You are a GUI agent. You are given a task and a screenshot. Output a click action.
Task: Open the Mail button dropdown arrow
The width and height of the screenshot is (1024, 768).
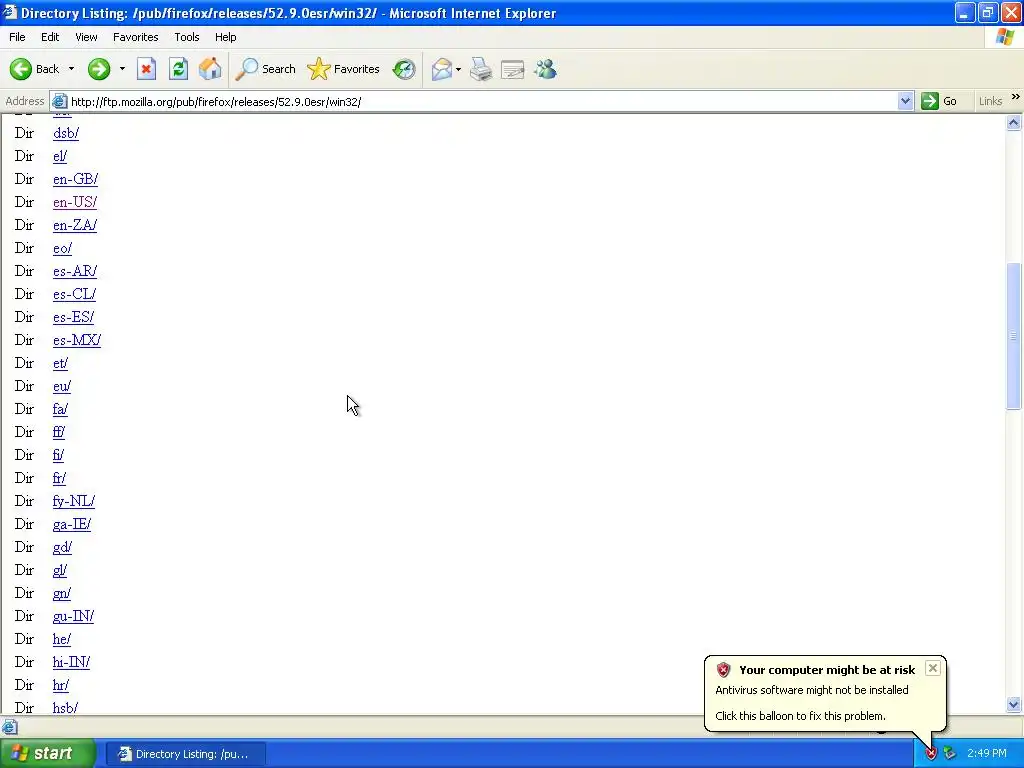coord(458,69)
